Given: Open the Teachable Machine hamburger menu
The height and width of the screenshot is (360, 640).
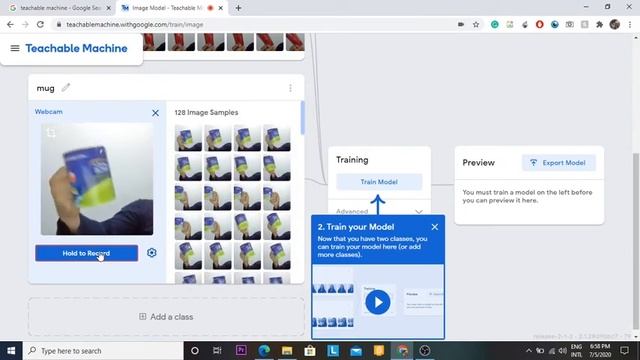Looking at the screenshot, I should pyautogui.click(x=15, y=48).
